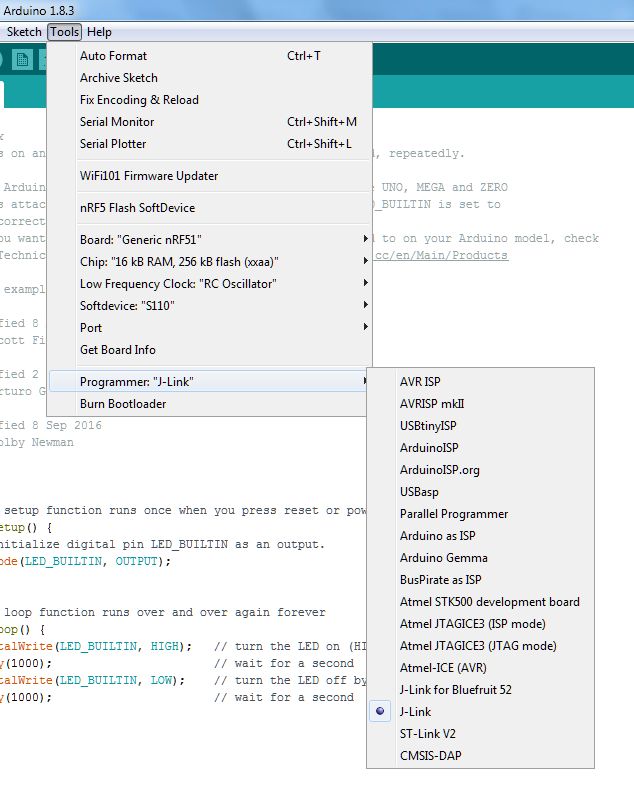This screenshot has width=634, height=787.
Task: Click the "Colby Newman" comment text
Action: [x=37, y=443]
